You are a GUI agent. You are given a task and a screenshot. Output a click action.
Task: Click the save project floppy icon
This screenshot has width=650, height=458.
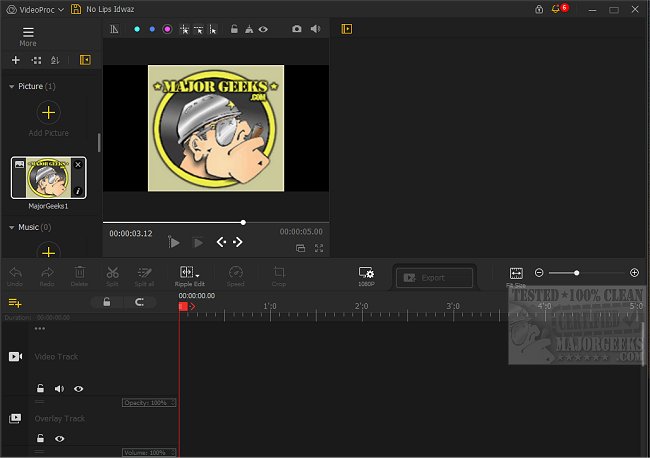tap(76, 9)
